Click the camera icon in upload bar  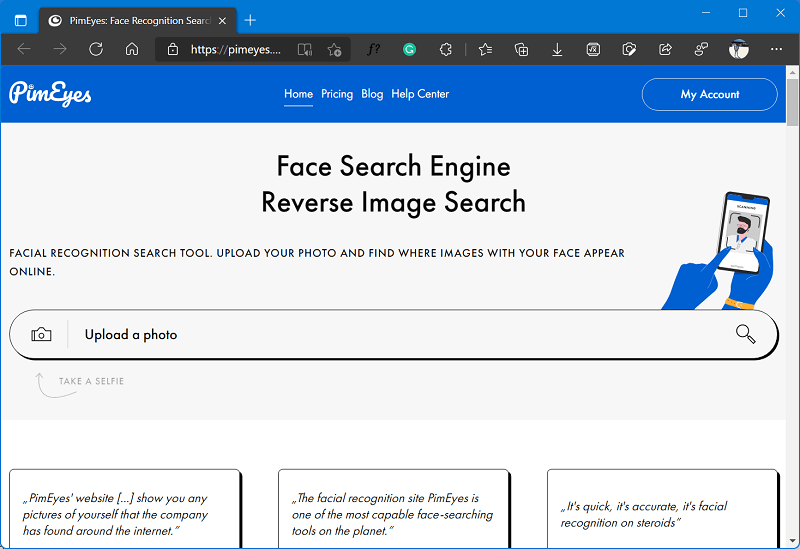[x=41, y=335]
